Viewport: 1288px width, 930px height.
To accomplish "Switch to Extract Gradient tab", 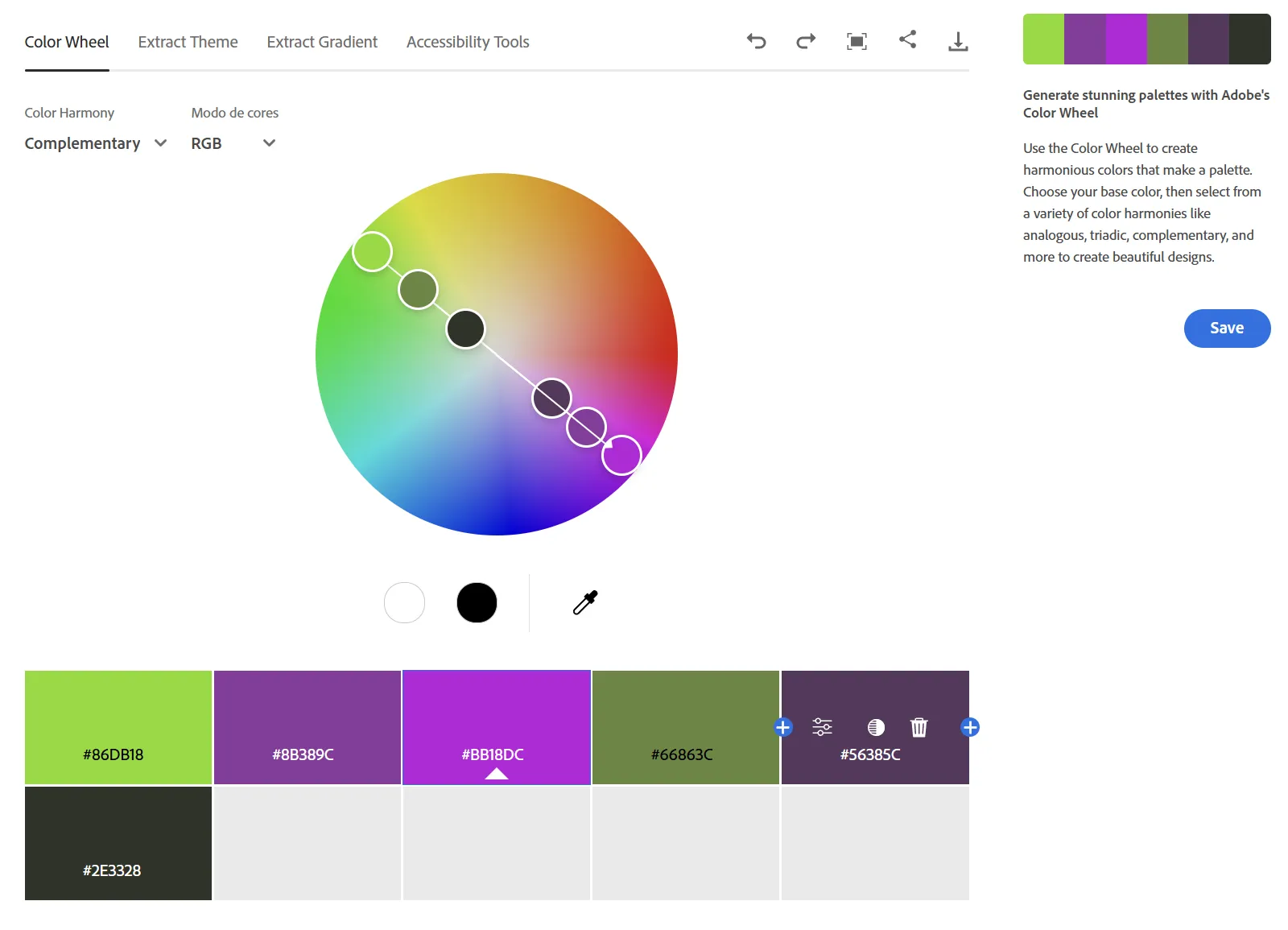I will point(322,42).
